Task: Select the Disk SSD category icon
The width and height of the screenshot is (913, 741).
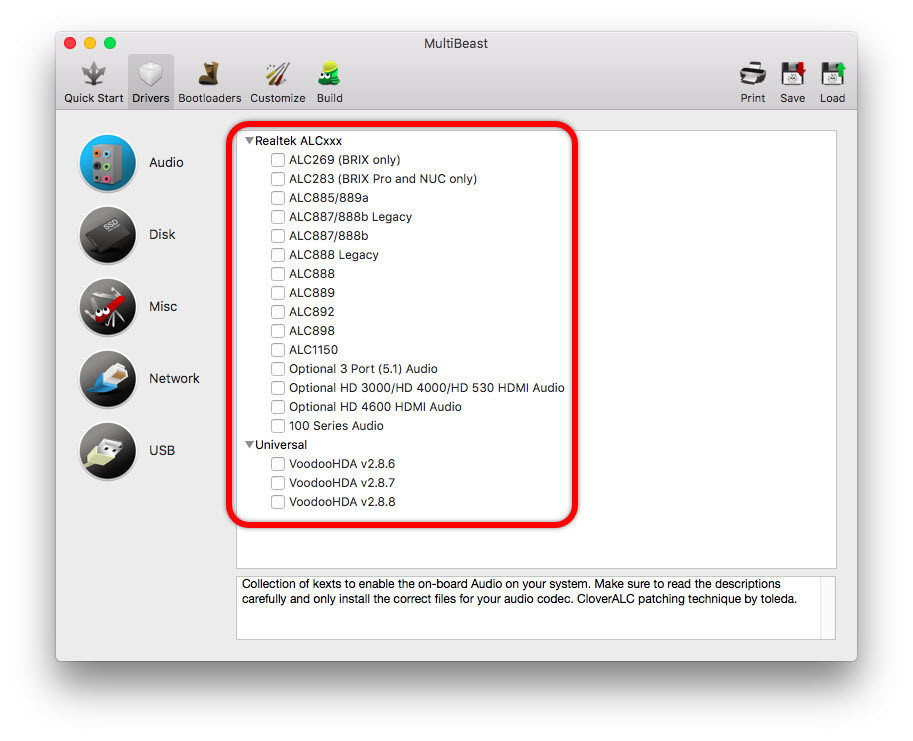Action: tap(107, 235)
